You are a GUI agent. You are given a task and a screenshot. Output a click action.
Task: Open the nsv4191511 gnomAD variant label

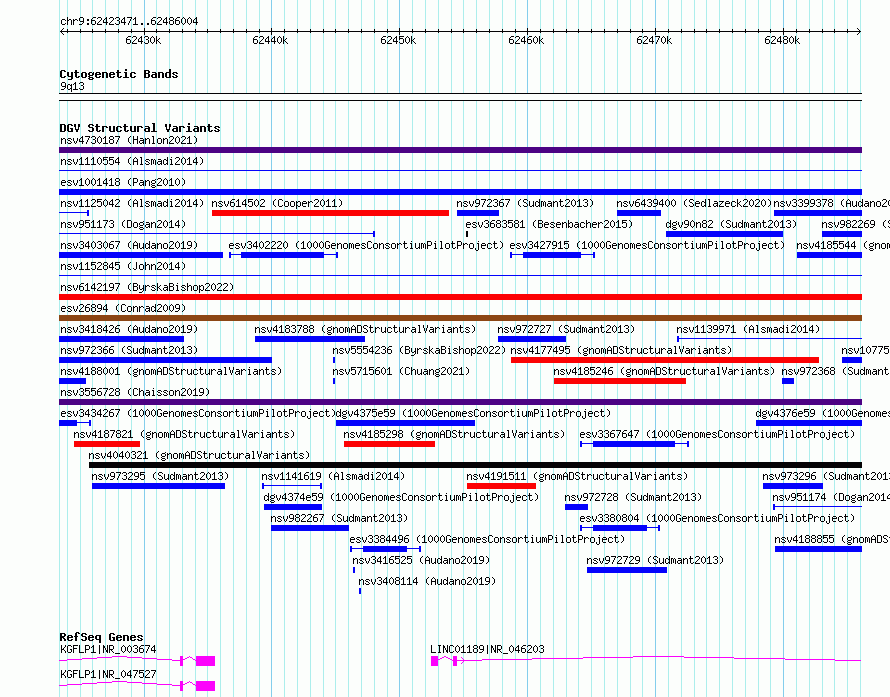tap(577, 476)
